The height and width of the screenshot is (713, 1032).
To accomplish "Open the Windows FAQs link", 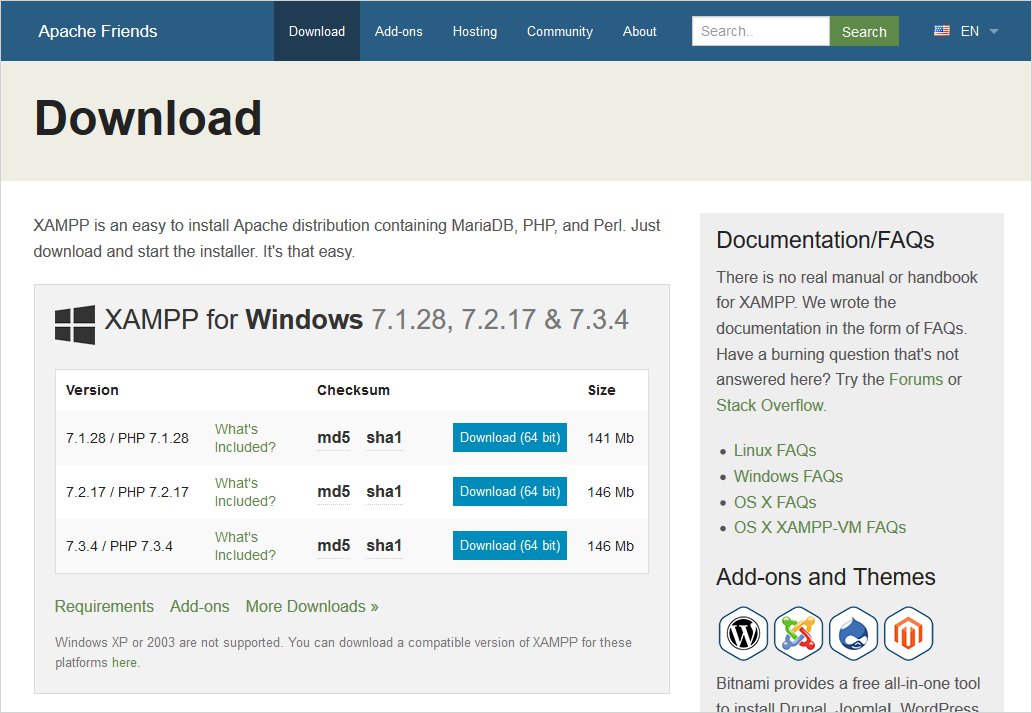I will pos(788,476).
